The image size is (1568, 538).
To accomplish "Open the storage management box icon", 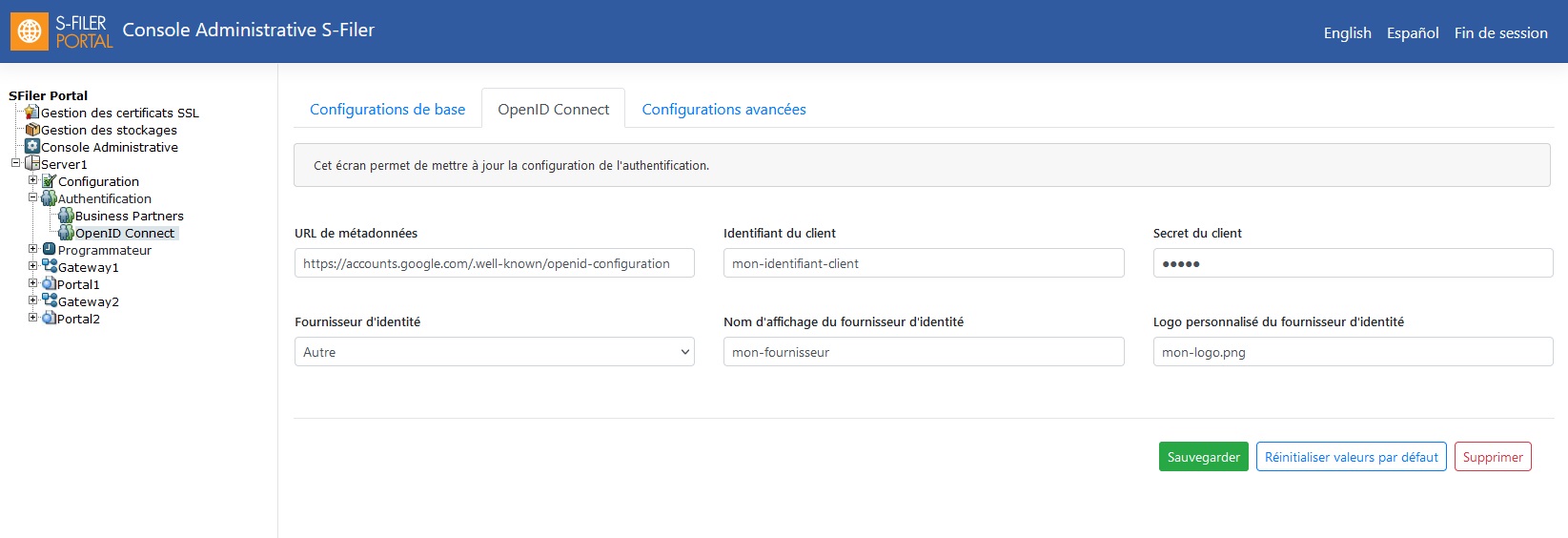I will pyautogui.click(x=32, y=130).
